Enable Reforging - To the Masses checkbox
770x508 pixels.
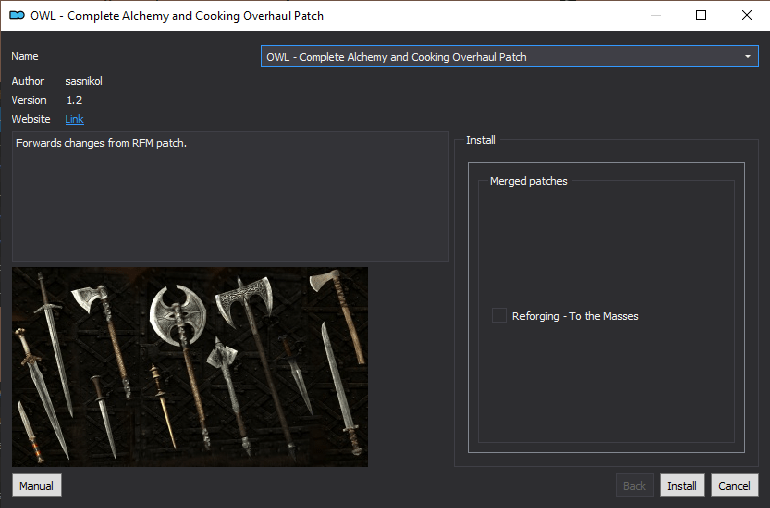[499, 315]
